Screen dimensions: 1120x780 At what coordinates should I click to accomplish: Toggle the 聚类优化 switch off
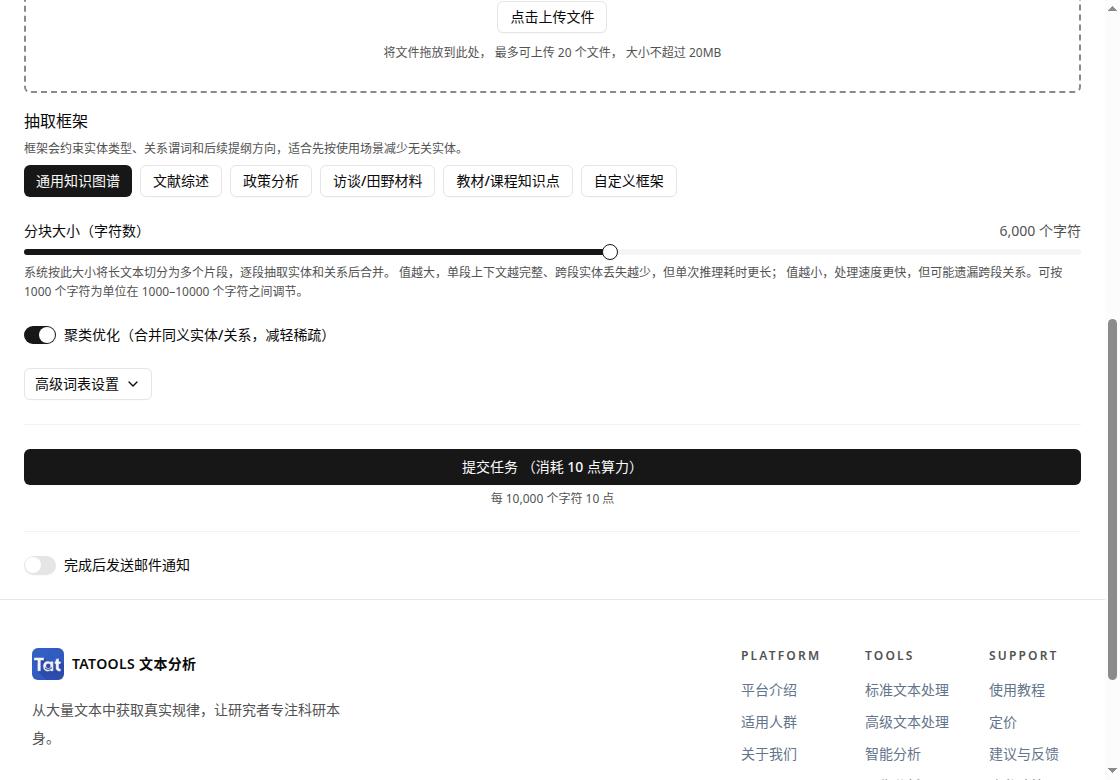pos(40,335)
